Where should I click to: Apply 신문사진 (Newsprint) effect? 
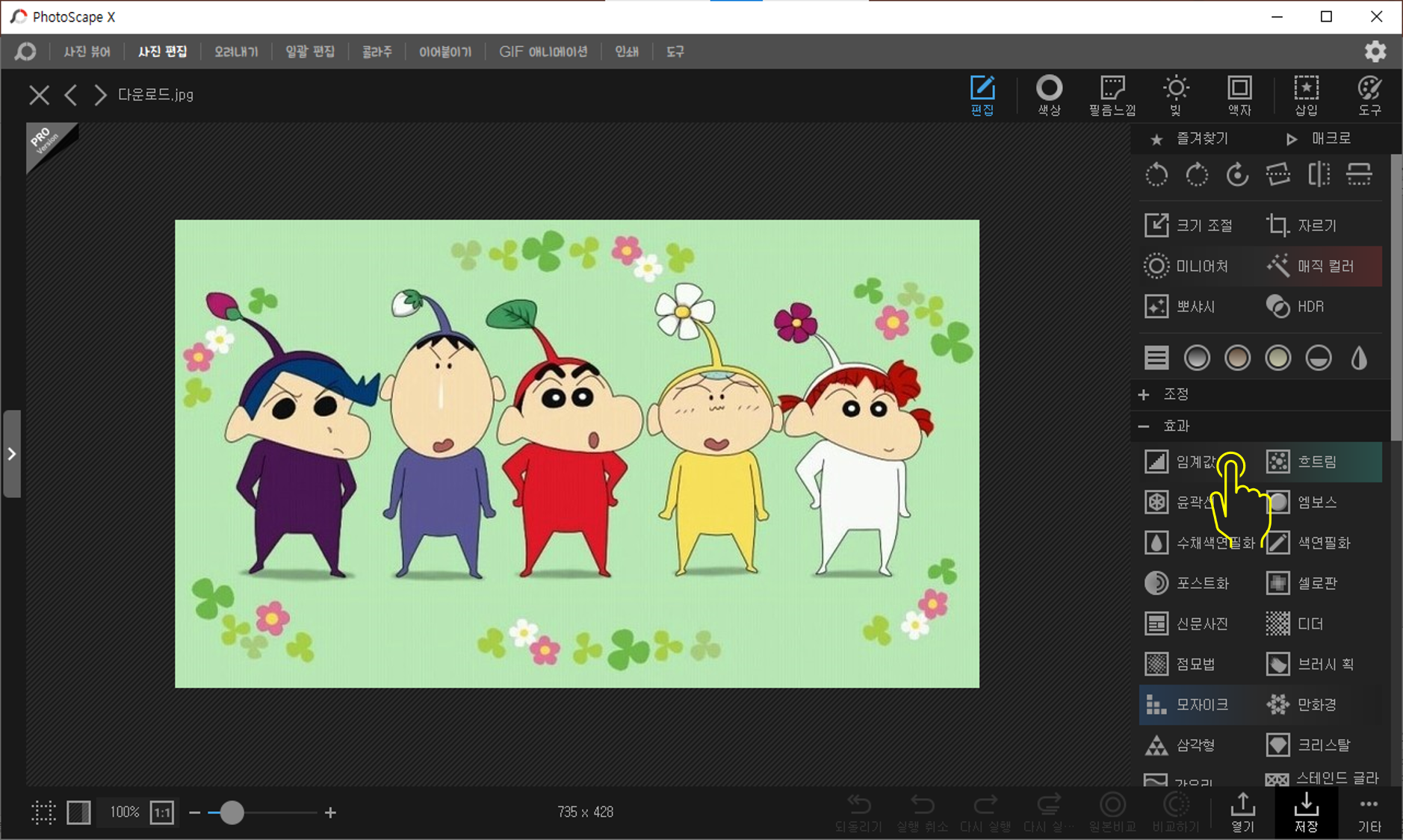1186,623
